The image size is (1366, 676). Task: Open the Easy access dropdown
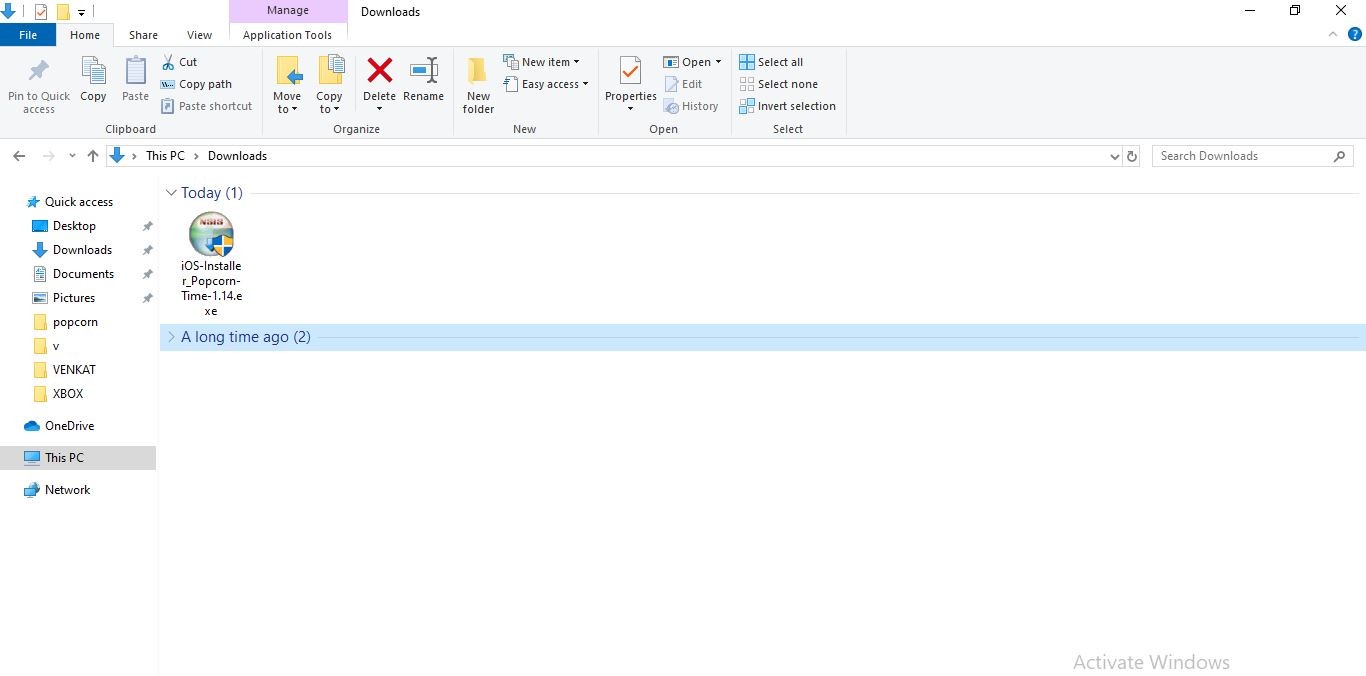coord(546,84)
